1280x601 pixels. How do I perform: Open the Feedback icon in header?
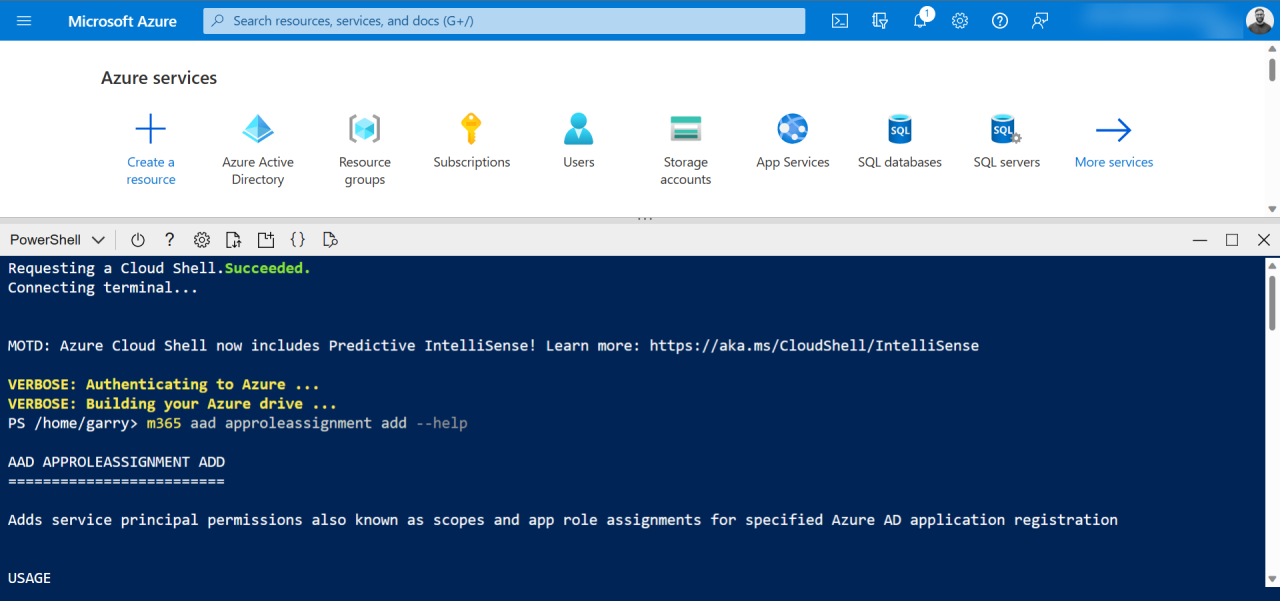(x=1040, y=20)
